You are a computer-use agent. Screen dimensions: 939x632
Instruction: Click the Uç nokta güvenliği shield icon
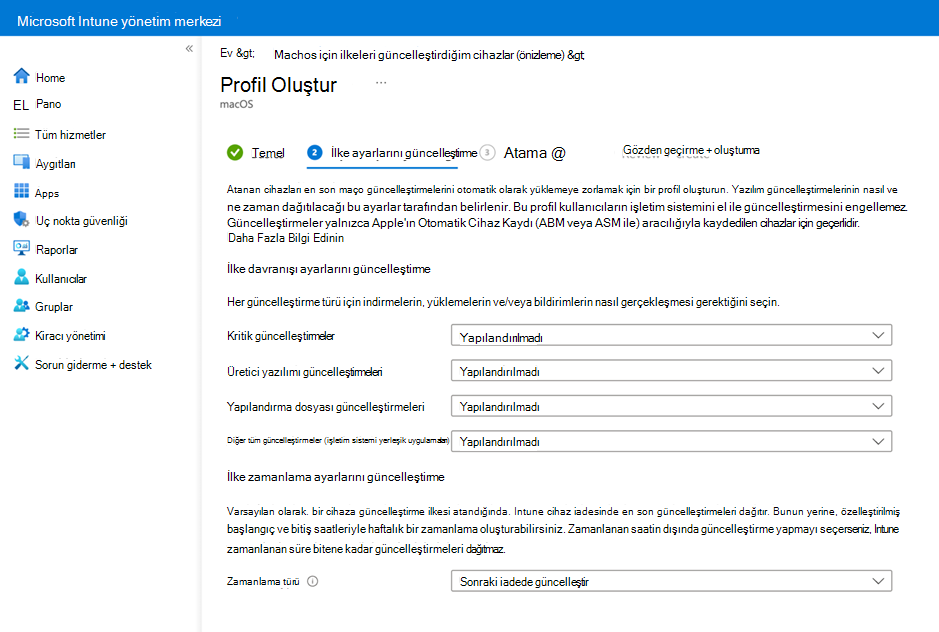(x=22, y=219)
